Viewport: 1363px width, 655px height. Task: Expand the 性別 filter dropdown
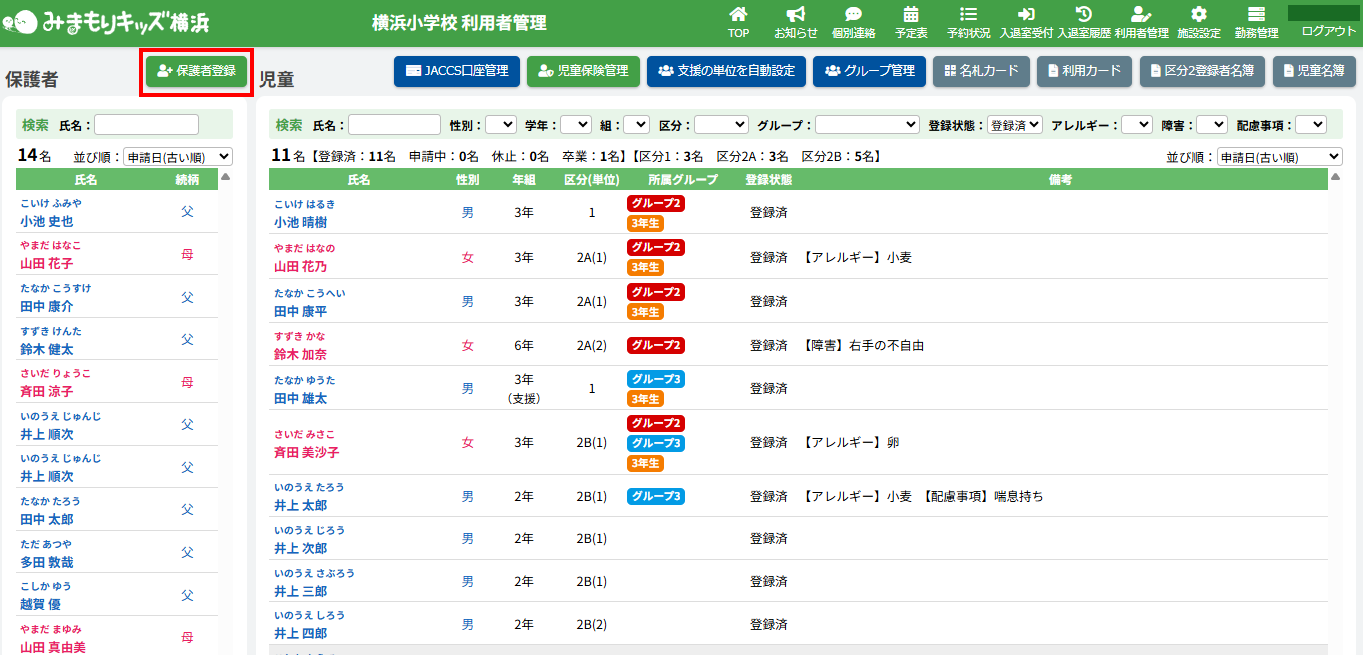500,125
